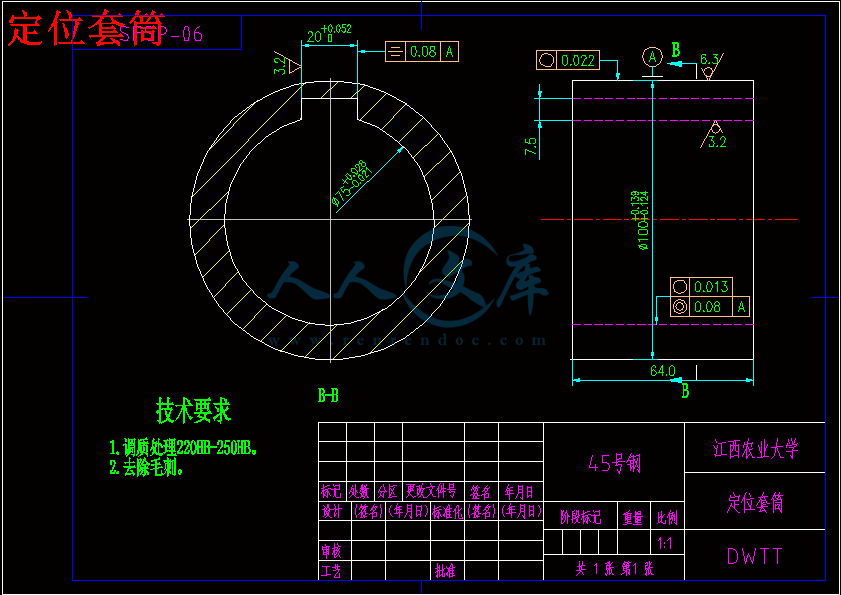Select note 1.调质处理220HB-250HB
Screen dimensions: 841x595
click(184, 447)
